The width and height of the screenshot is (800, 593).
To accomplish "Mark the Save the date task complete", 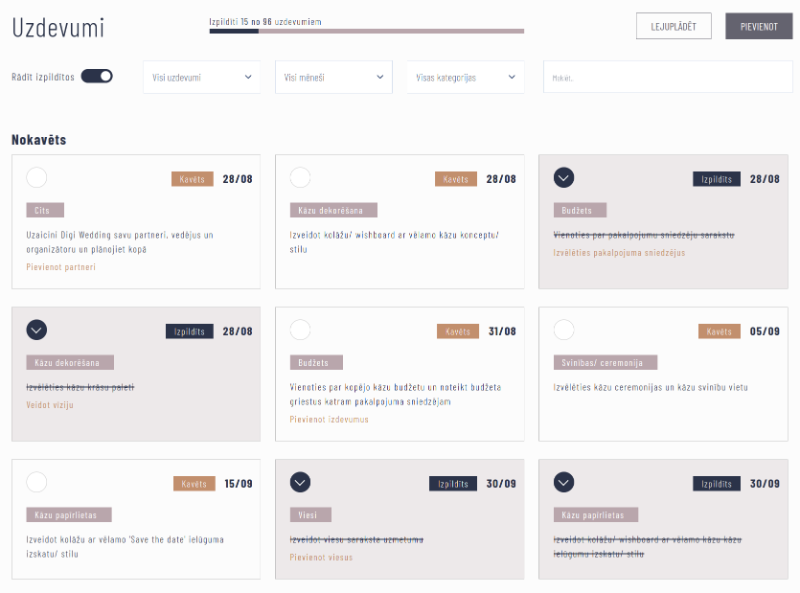I will [37, 483].
